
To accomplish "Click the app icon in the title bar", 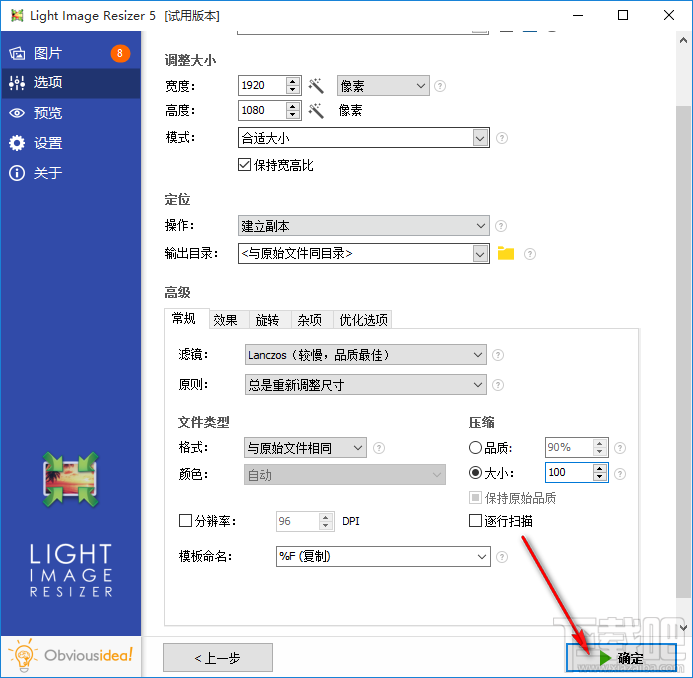I will (17, 15).
